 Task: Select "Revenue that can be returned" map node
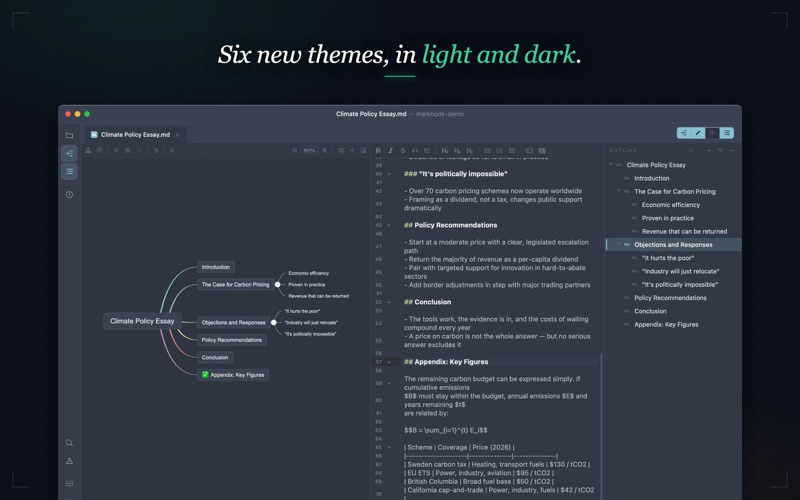pyautogui.click(x=318, y=296)
